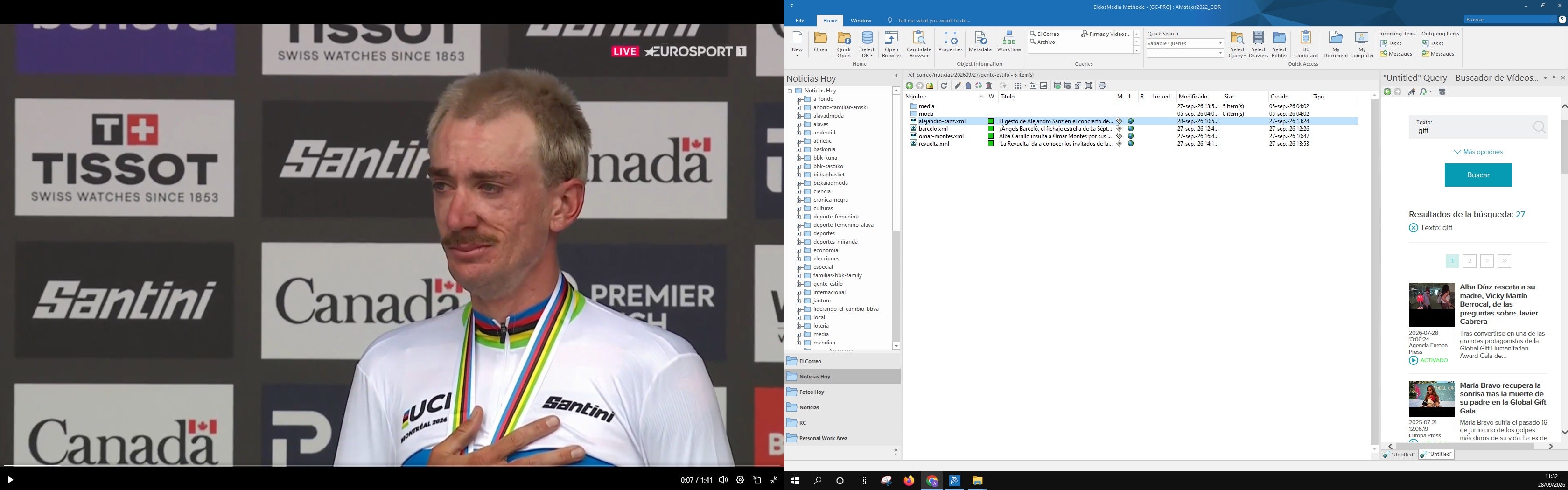Click the Quick Open ribbon icon

click(x=844, y=44)
